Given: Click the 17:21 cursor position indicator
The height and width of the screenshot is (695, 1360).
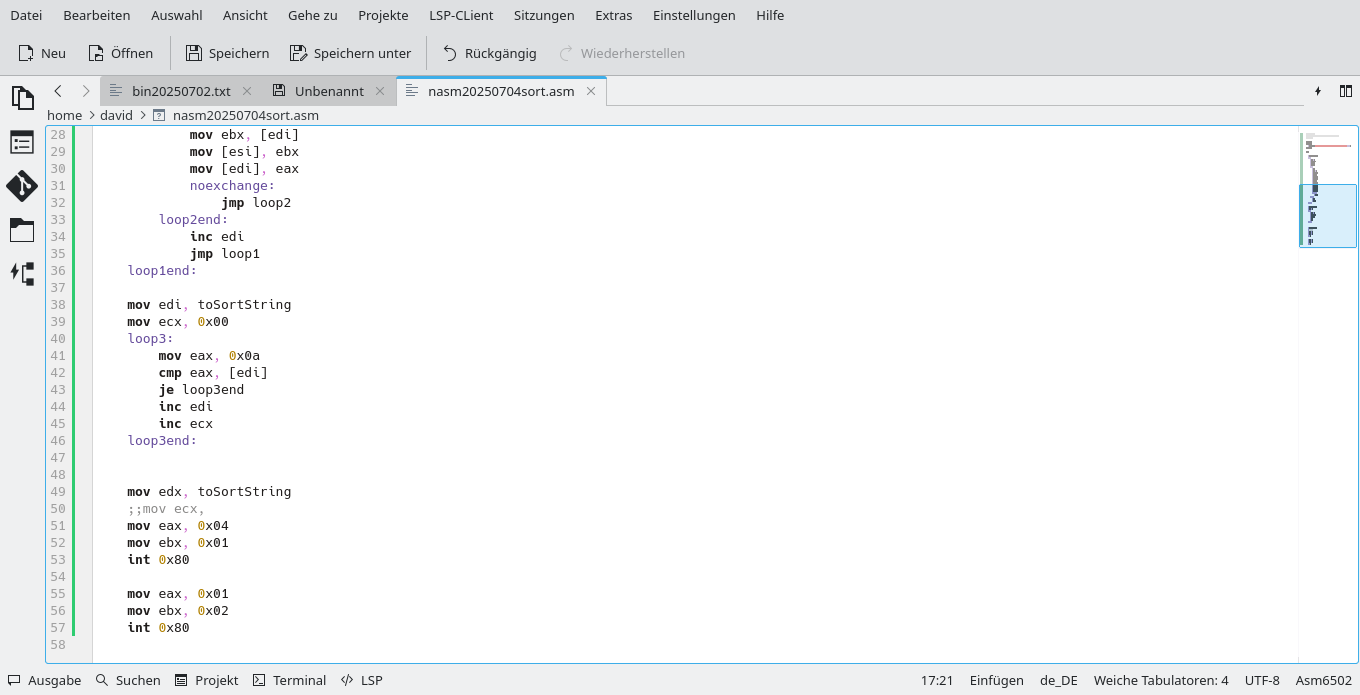Looking at the screenshot, I should (x=937, y=680).
